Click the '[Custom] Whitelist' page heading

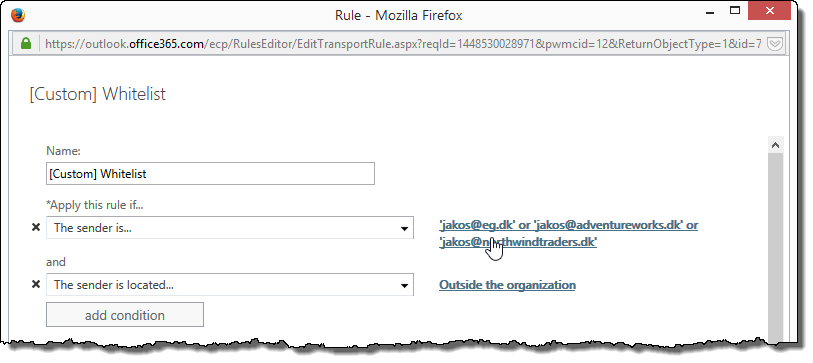97,94
